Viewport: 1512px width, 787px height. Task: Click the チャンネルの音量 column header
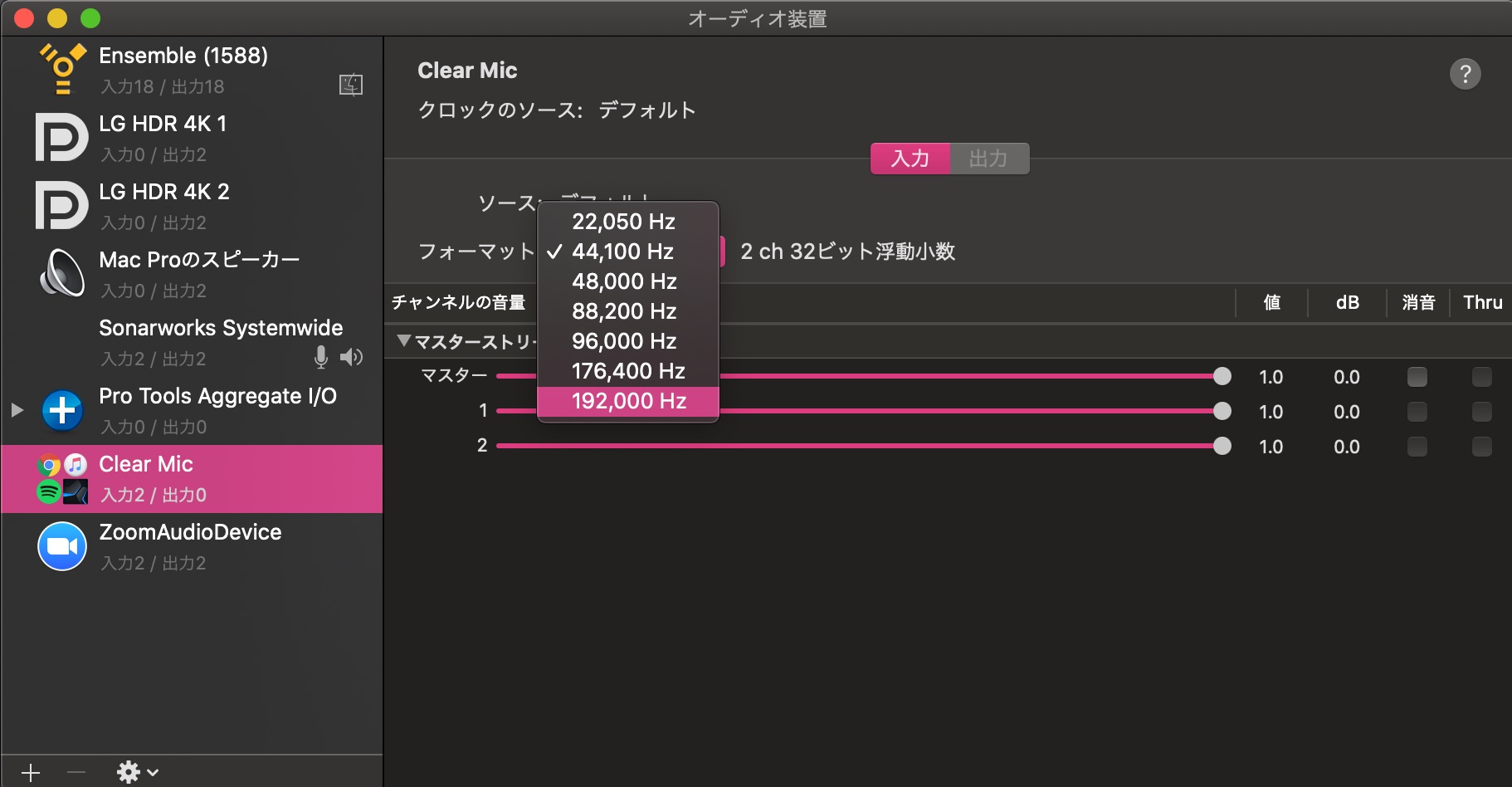pyautogui.click(x=459, y=302)
